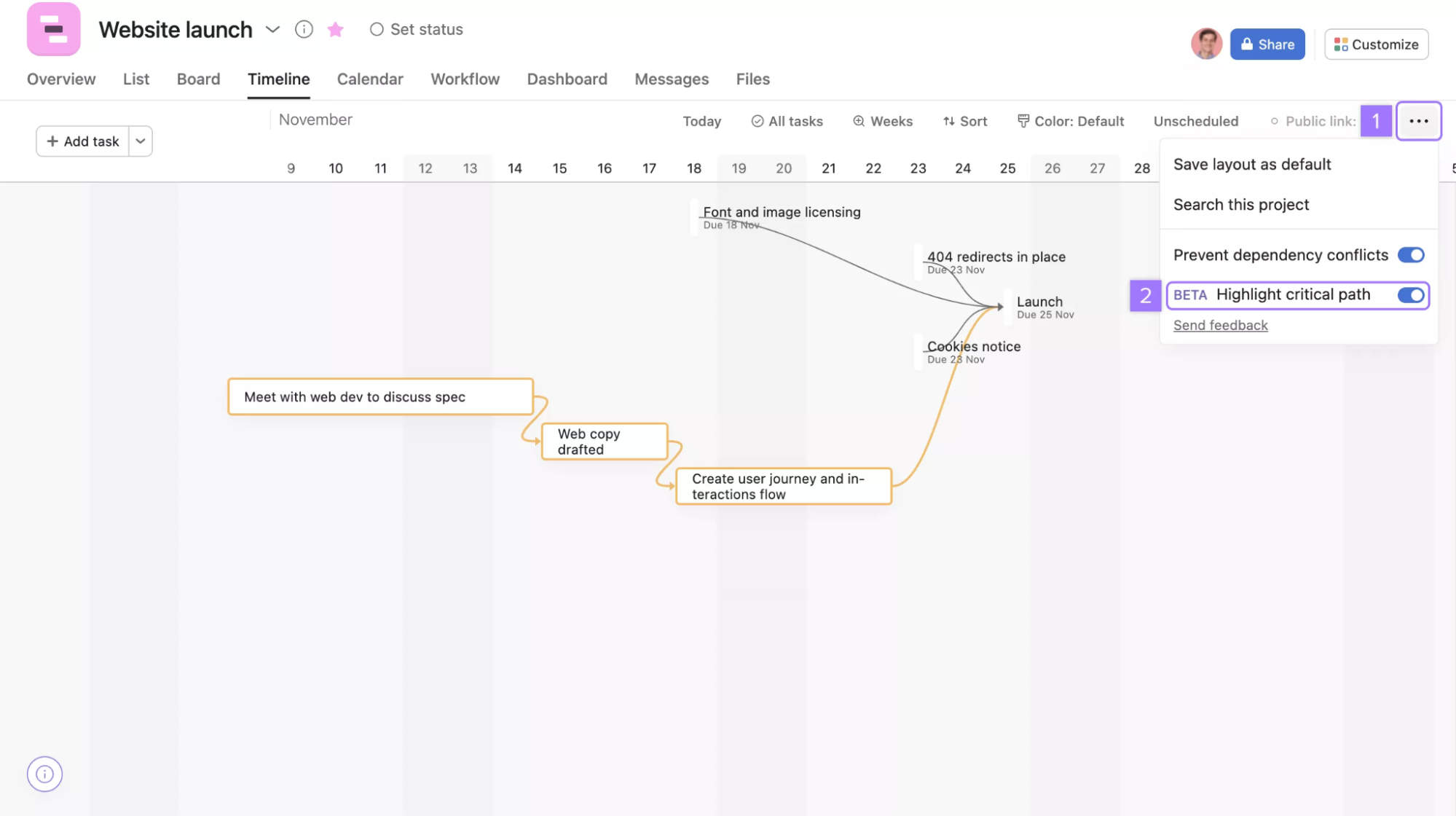Click the info icon next to project name
This screenshot has width=1456, height=816.
pyautogui.click(x=303, y=29)
